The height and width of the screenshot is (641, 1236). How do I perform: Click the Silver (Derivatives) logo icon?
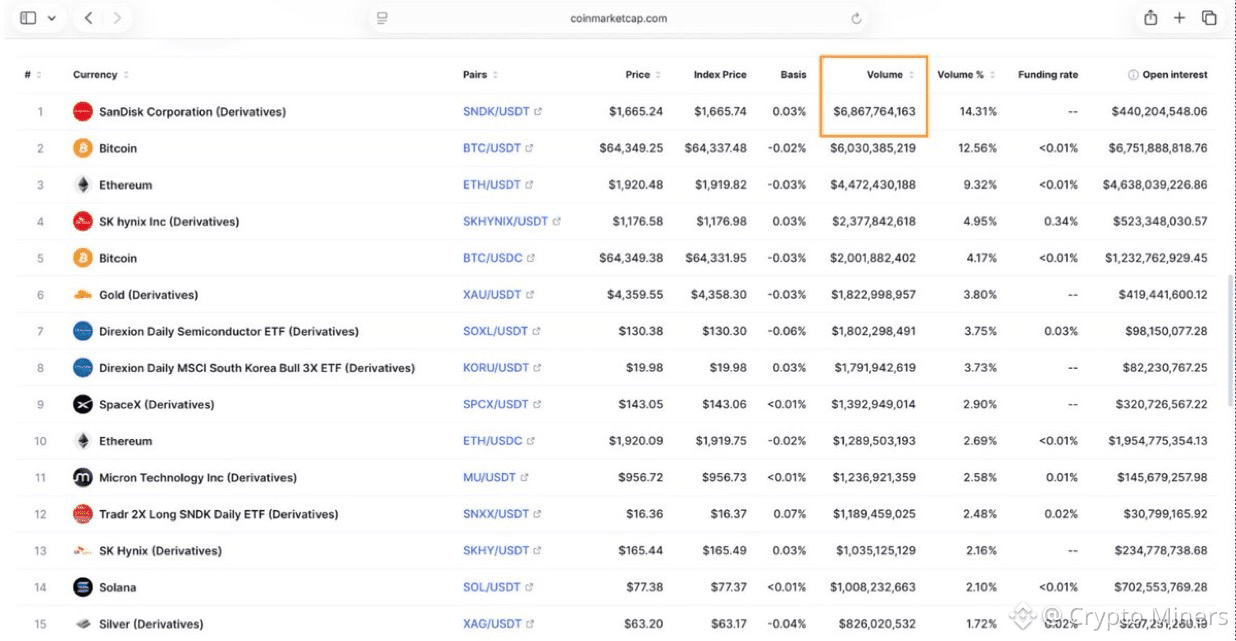coord(83,624)
